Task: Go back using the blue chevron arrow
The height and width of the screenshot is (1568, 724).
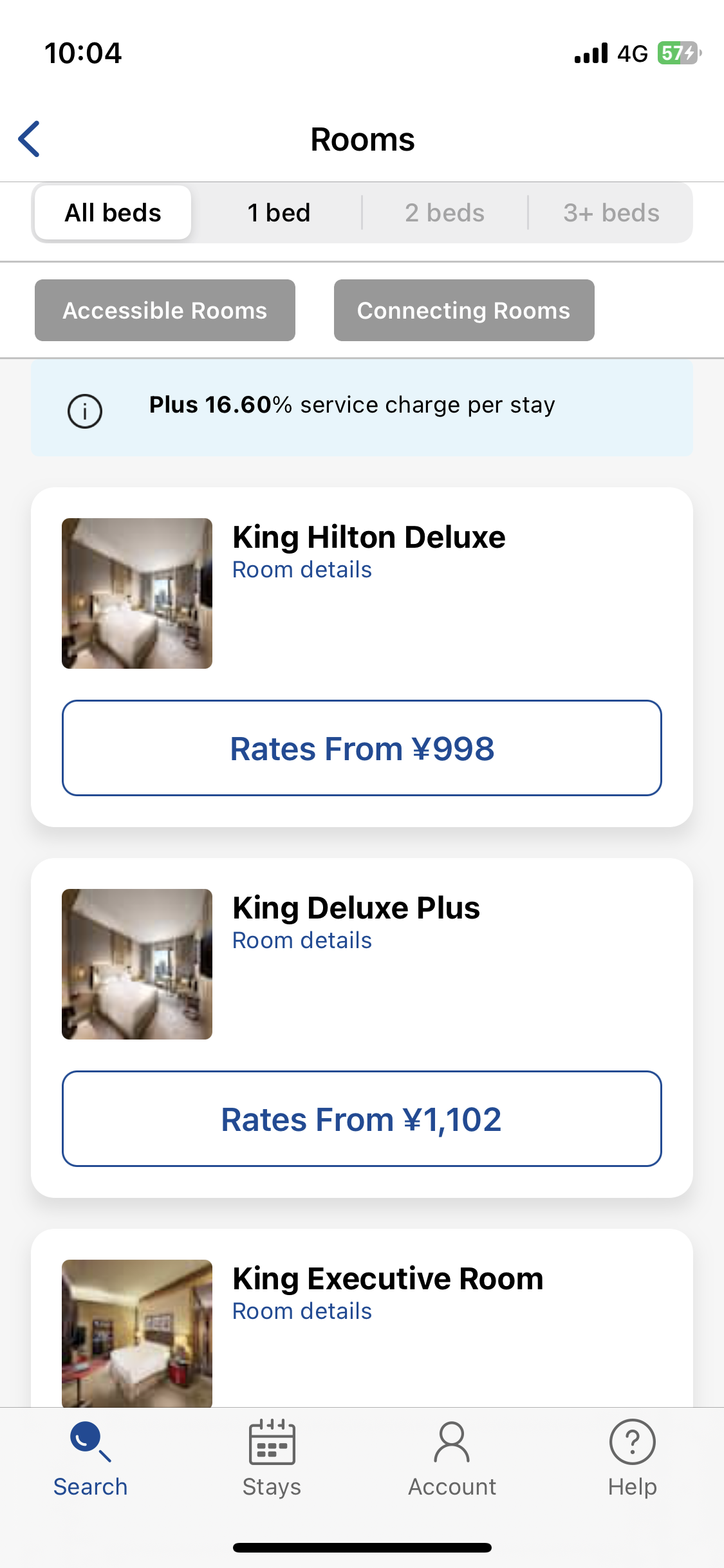Action: click(29, 139)
